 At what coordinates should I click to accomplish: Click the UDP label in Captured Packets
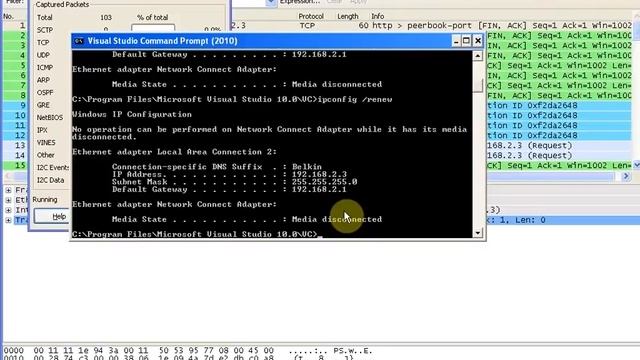(43, 55)
